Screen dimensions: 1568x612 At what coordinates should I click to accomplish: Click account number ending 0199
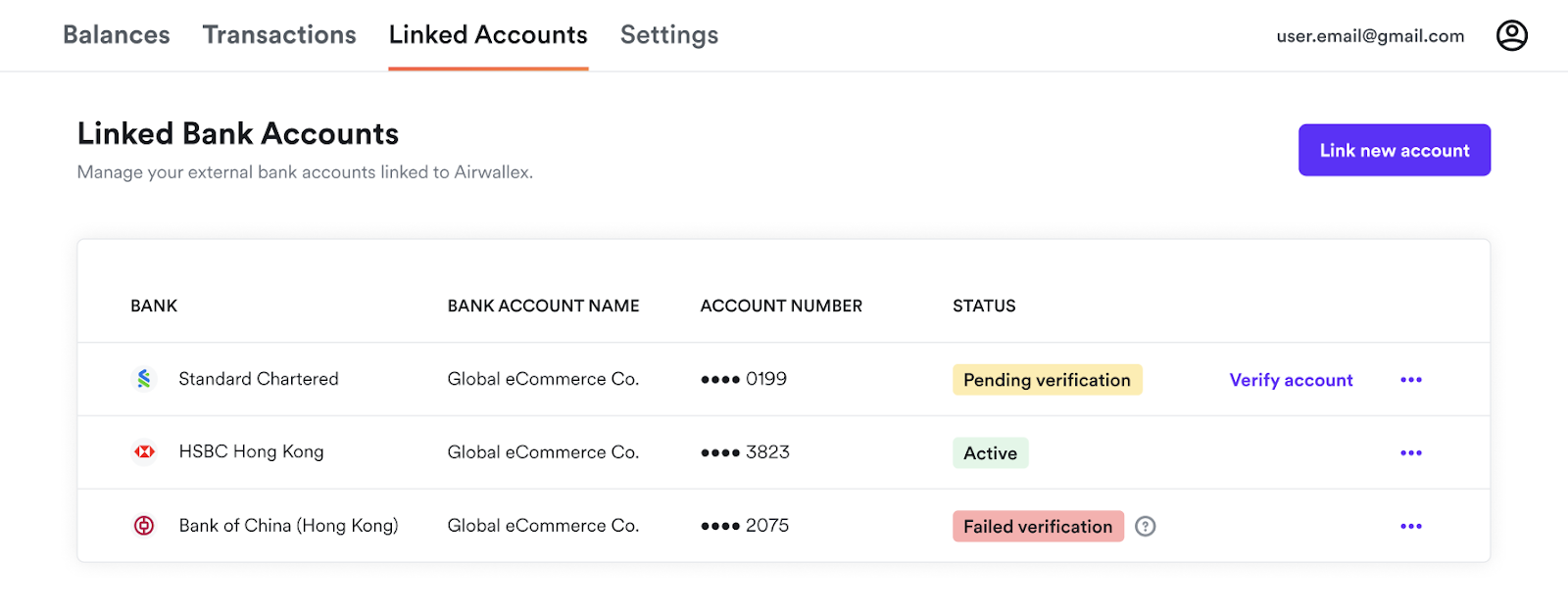point(744,379)
